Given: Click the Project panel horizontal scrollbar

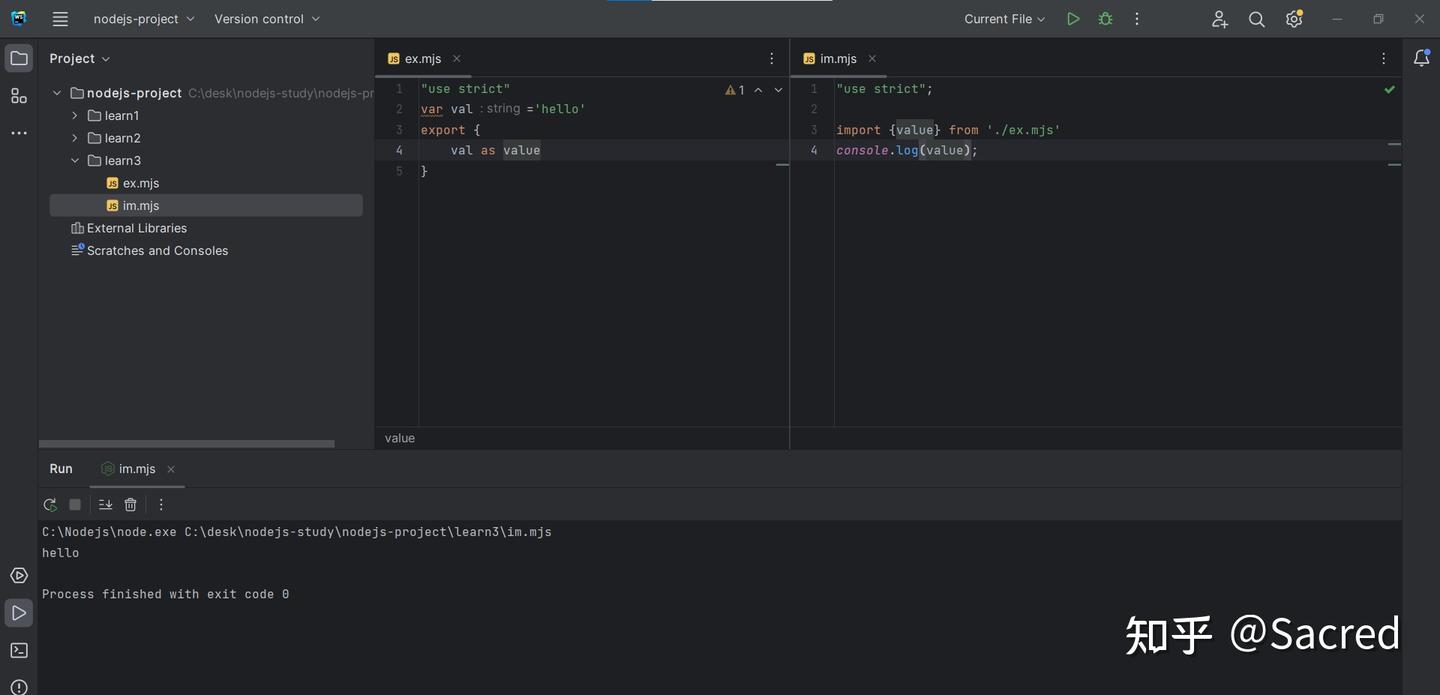Looking at the screenshot, I should coord(187,443).
